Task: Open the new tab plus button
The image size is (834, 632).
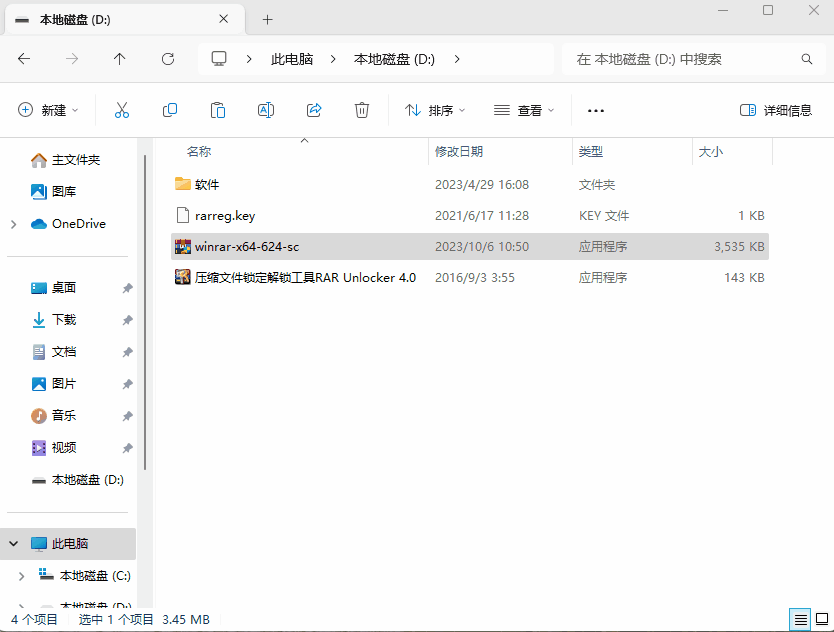Action: pyautogui.click(x=267, y=20)
